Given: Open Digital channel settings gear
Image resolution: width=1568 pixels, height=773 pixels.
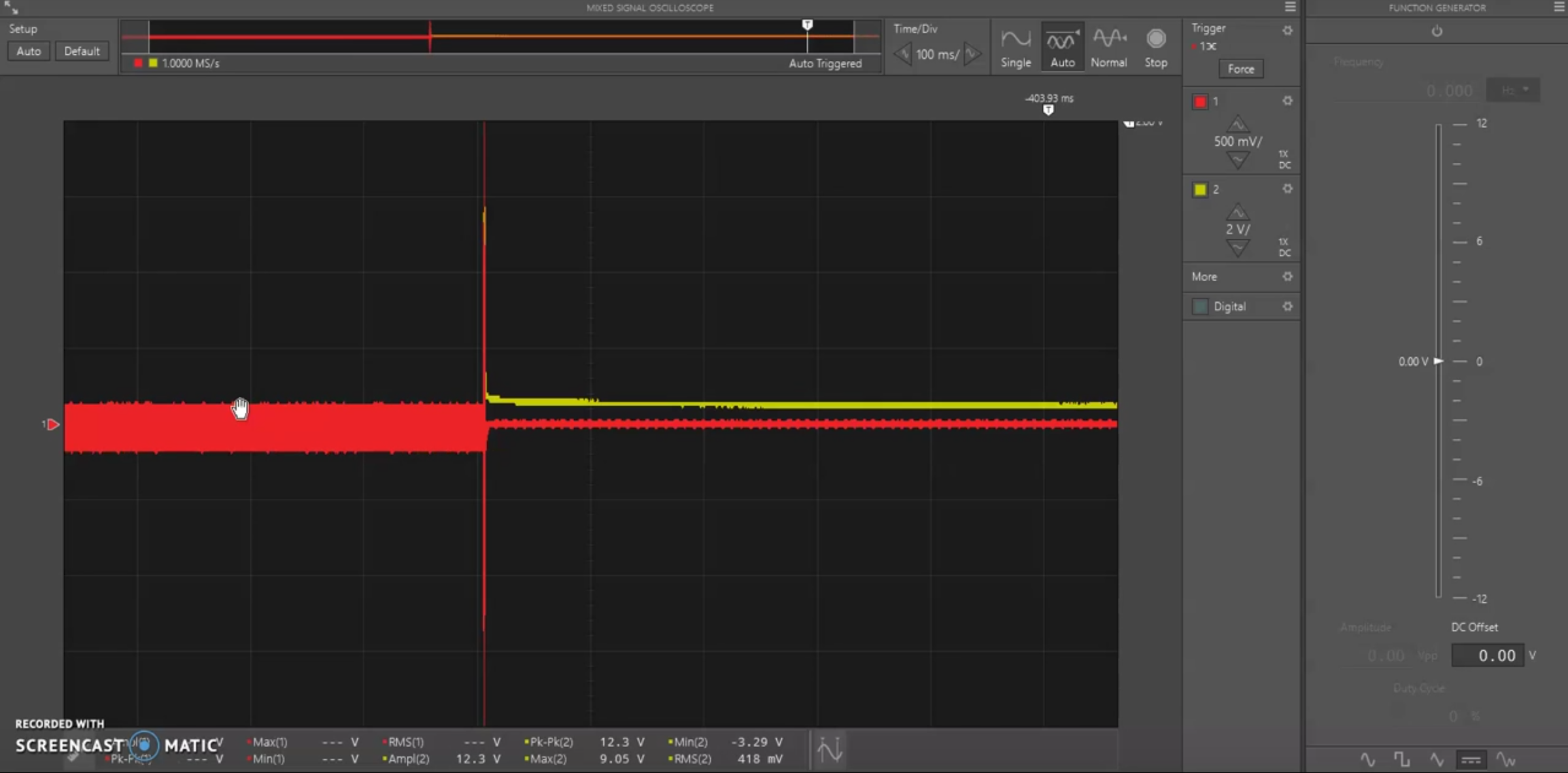Looking at the screenshot, I should click(x=1287, y=306).
